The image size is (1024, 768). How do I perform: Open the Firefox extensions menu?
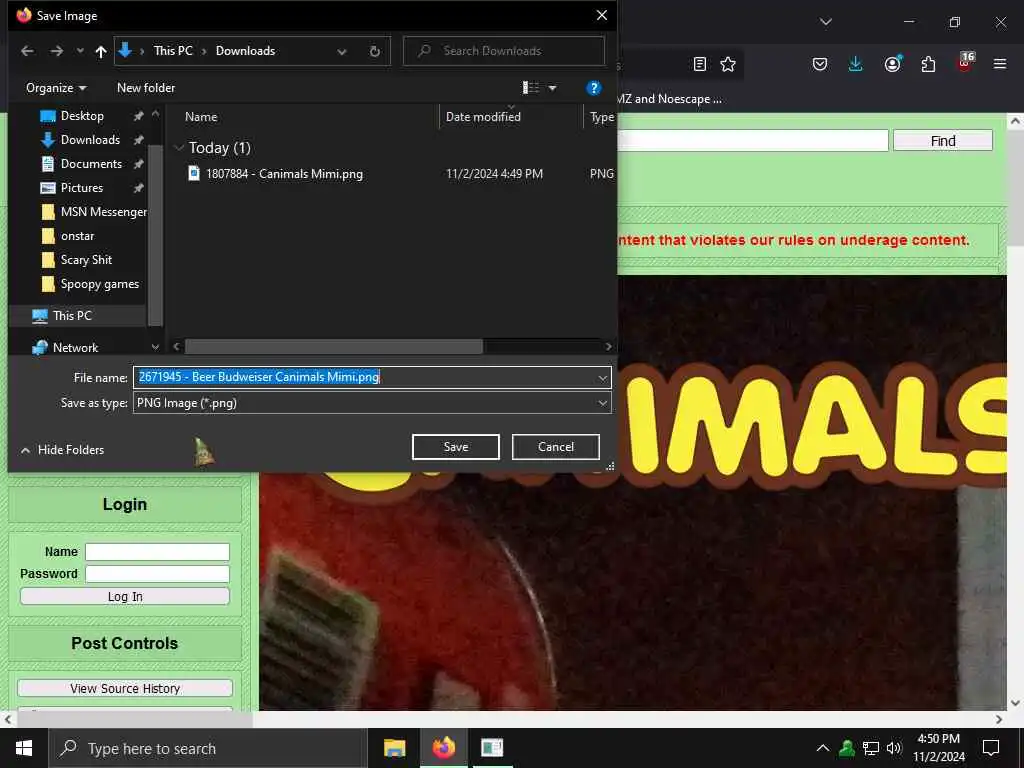tap(928, 64)
